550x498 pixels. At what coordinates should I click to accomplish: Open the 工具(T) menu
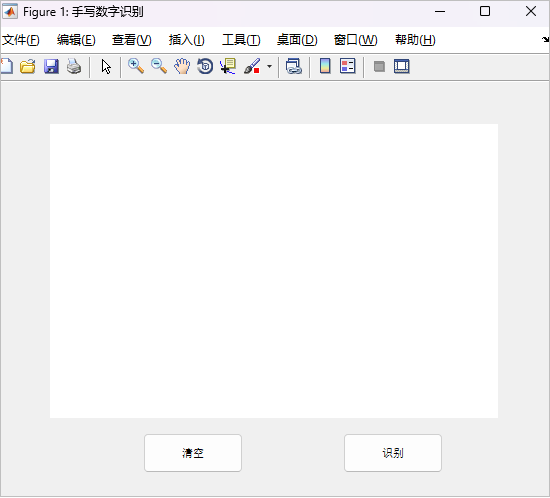tap(241, 40)
